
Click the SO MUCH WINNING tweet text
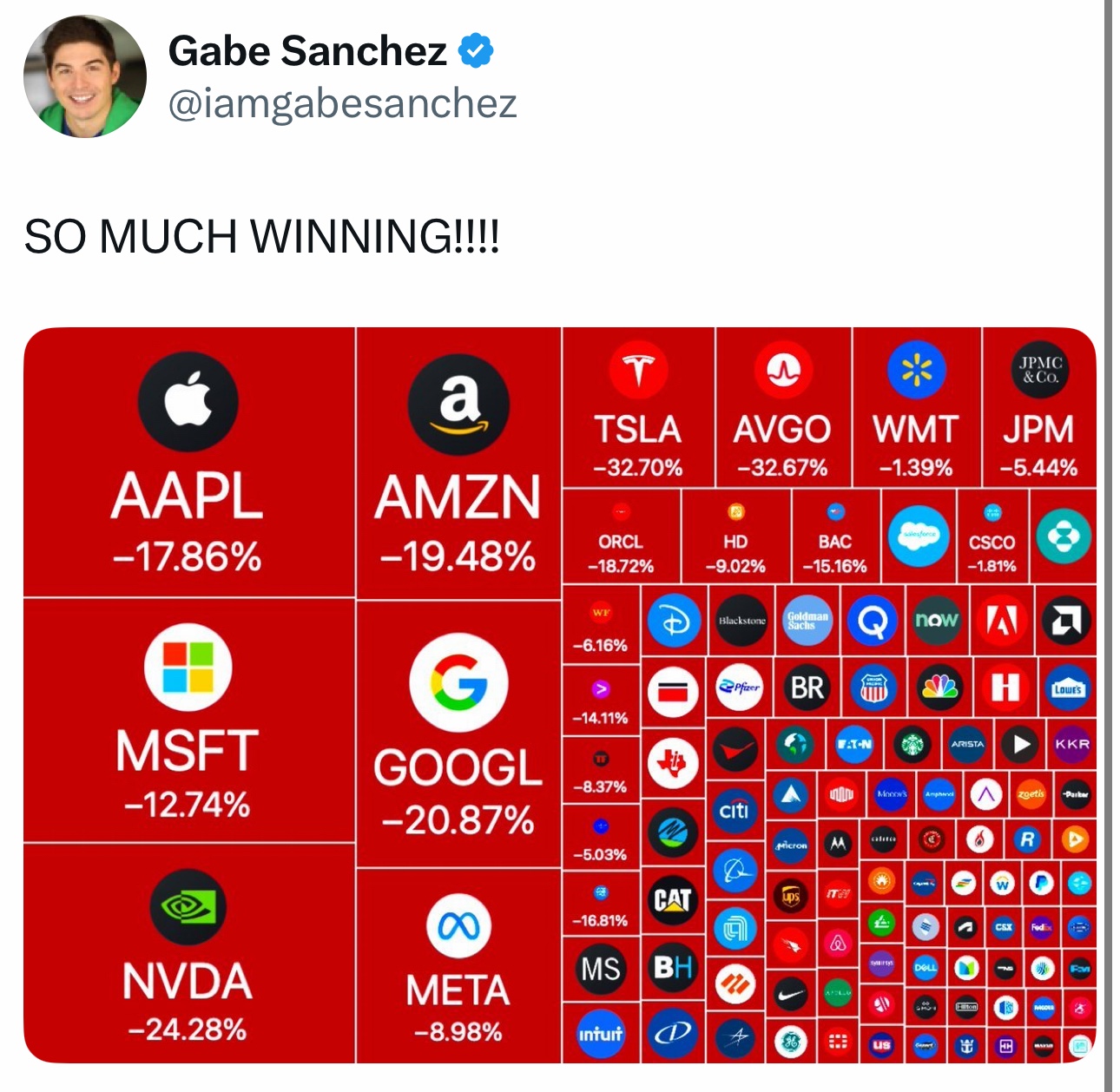262,236
